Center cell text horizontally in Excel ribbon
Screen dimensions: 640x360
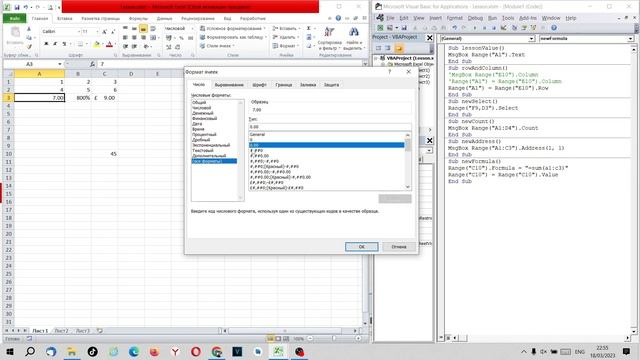134,38
